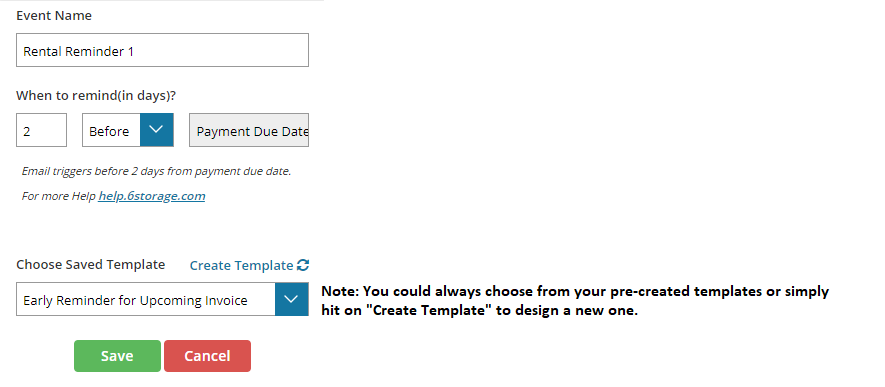Click the reminder days number field
The width and height of the screenshot is (885, 387).
(41, 130)
